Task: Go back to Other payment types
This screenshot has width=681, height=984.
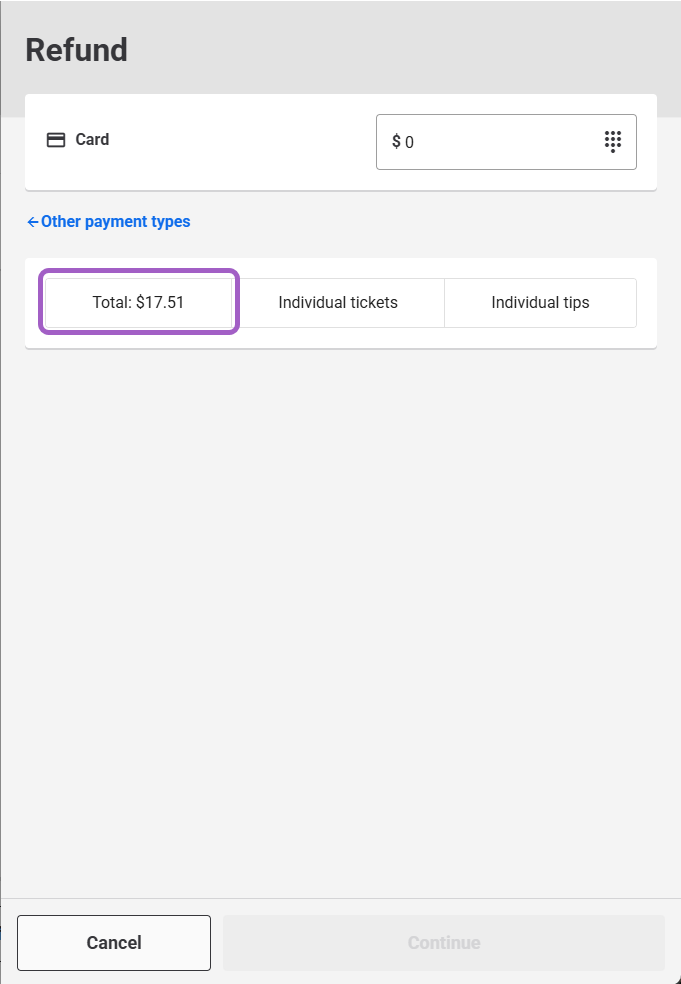Action: (x=115, y=222)
